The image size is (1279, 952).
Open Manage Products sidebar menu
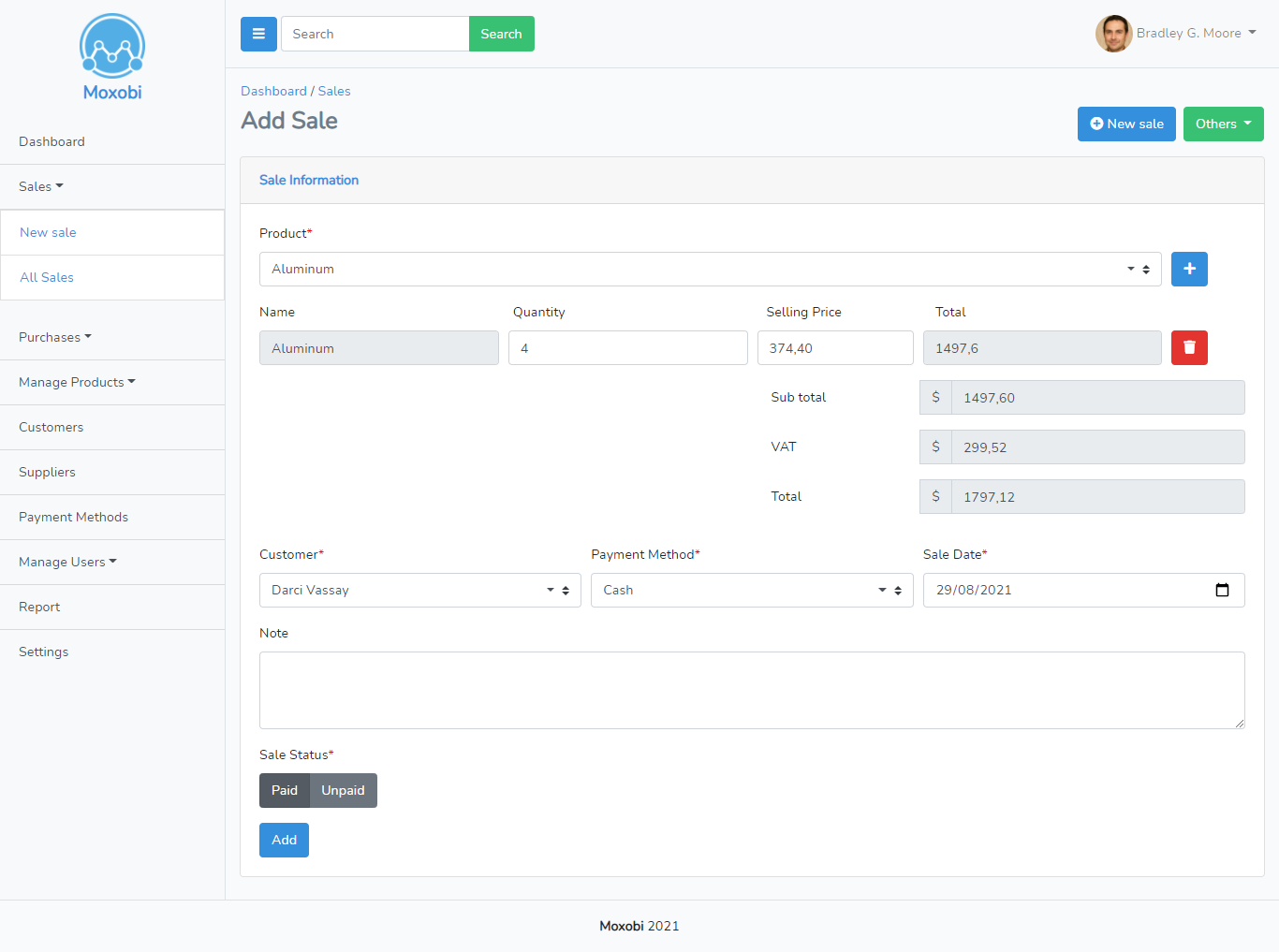(x=77, y=382)
